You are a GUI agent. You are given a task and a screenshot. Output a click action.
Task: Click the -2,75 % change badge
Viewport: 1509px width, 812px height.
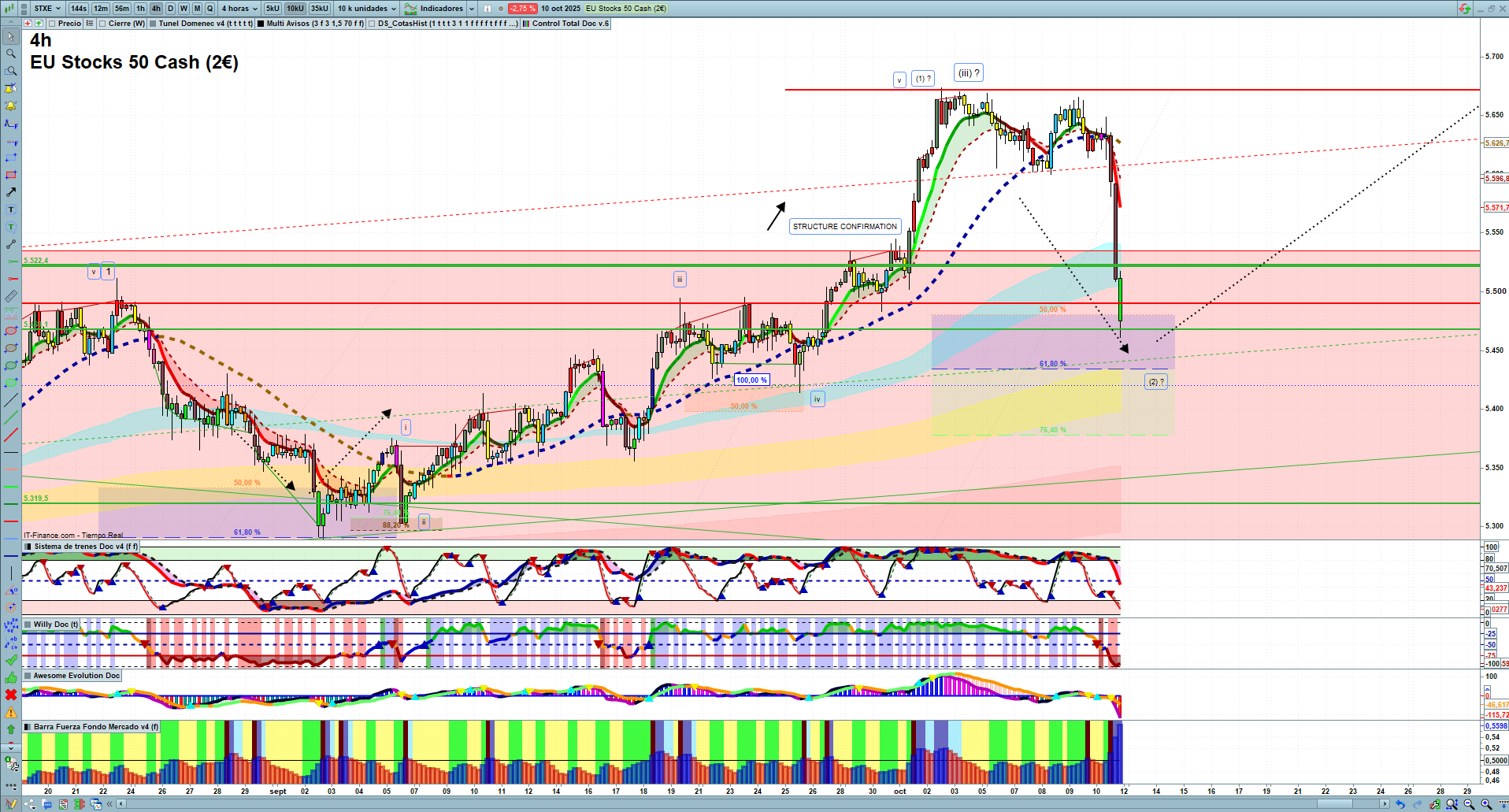tap(523, 9)
